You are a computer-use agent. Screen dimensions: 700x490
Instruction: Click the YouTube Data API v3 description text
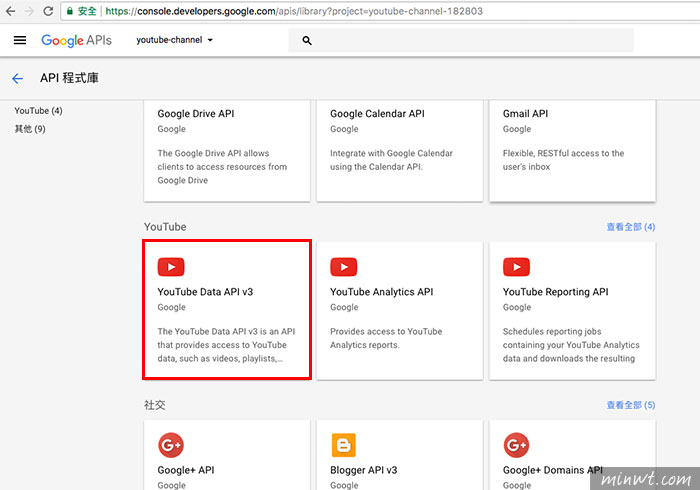coord(226,345)
